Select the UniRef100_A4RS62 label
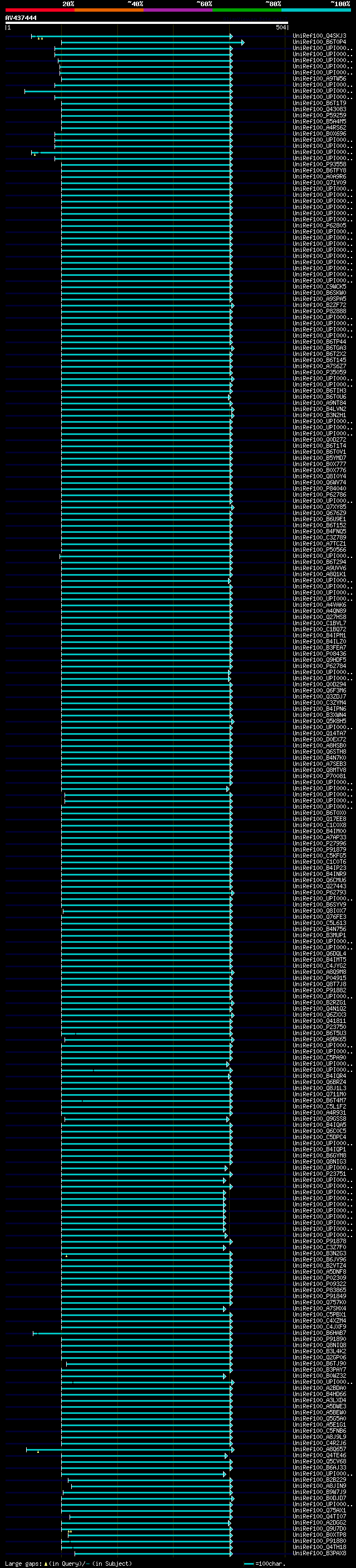This screenshot has height=1568, width=356. 319,128
